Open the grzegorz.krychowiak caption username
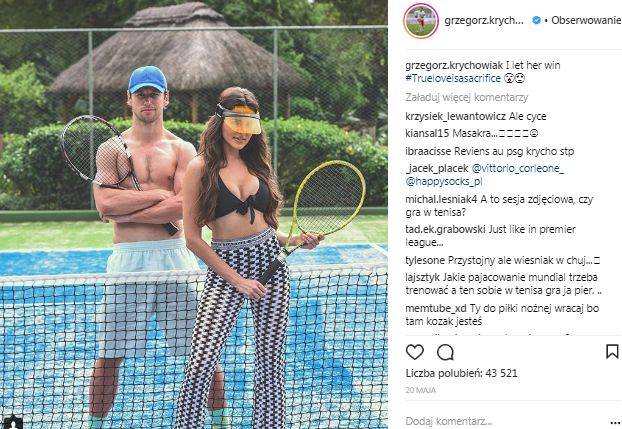The width and height of the screenshot is (622, 429). coord(454,65)
